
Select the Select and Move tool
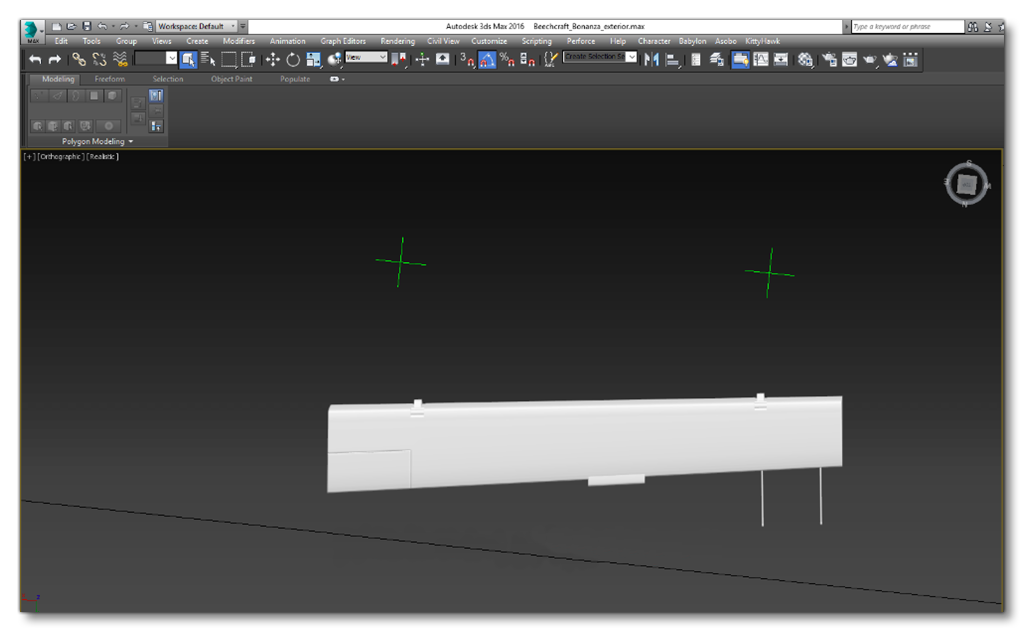(273, 59)
